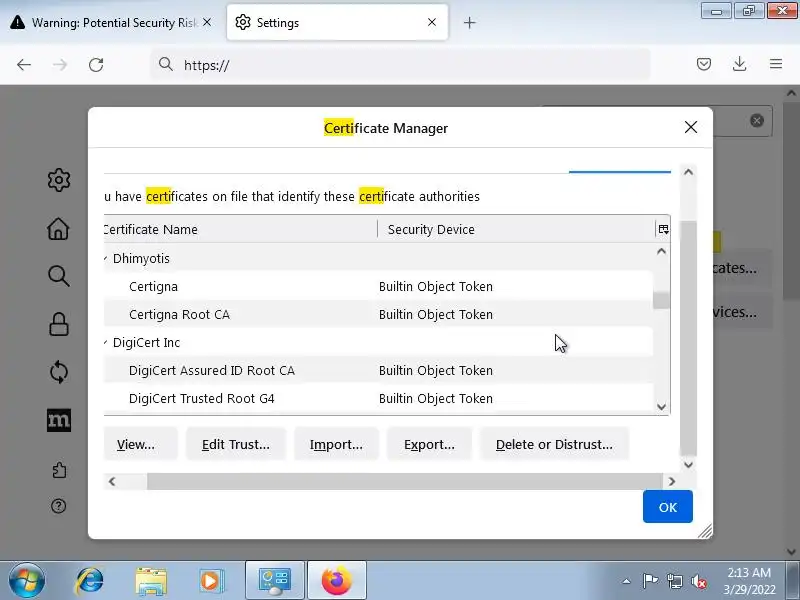Collapse the DigiCert Inc certificate group
Image resolution: width=800 pixels, height=600 pixels.
click(106, 342)
